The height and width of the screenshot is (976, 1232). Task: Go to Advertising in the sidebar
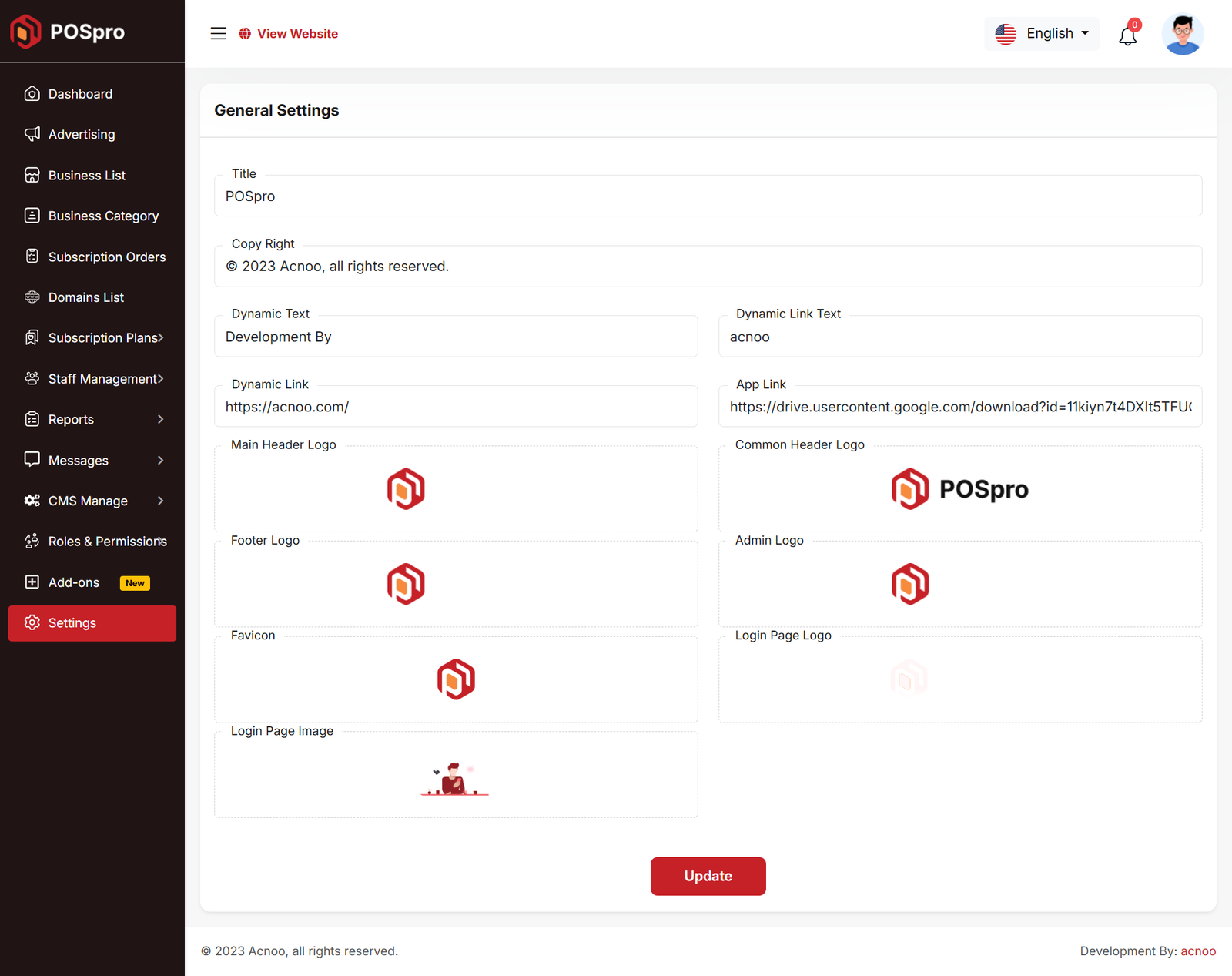[82, 134]
